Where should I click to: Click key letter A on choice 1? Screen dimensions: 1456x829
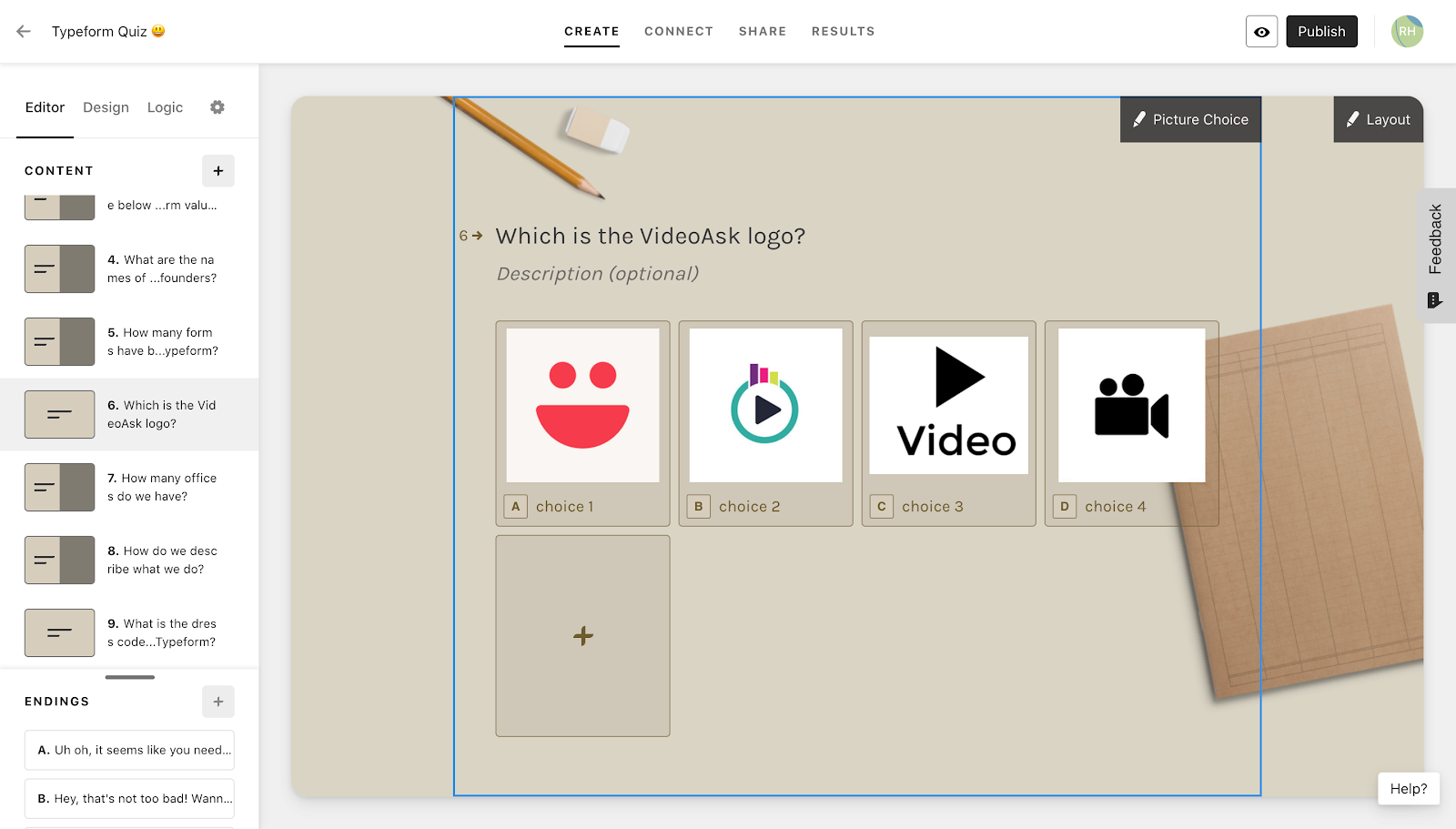516,507
